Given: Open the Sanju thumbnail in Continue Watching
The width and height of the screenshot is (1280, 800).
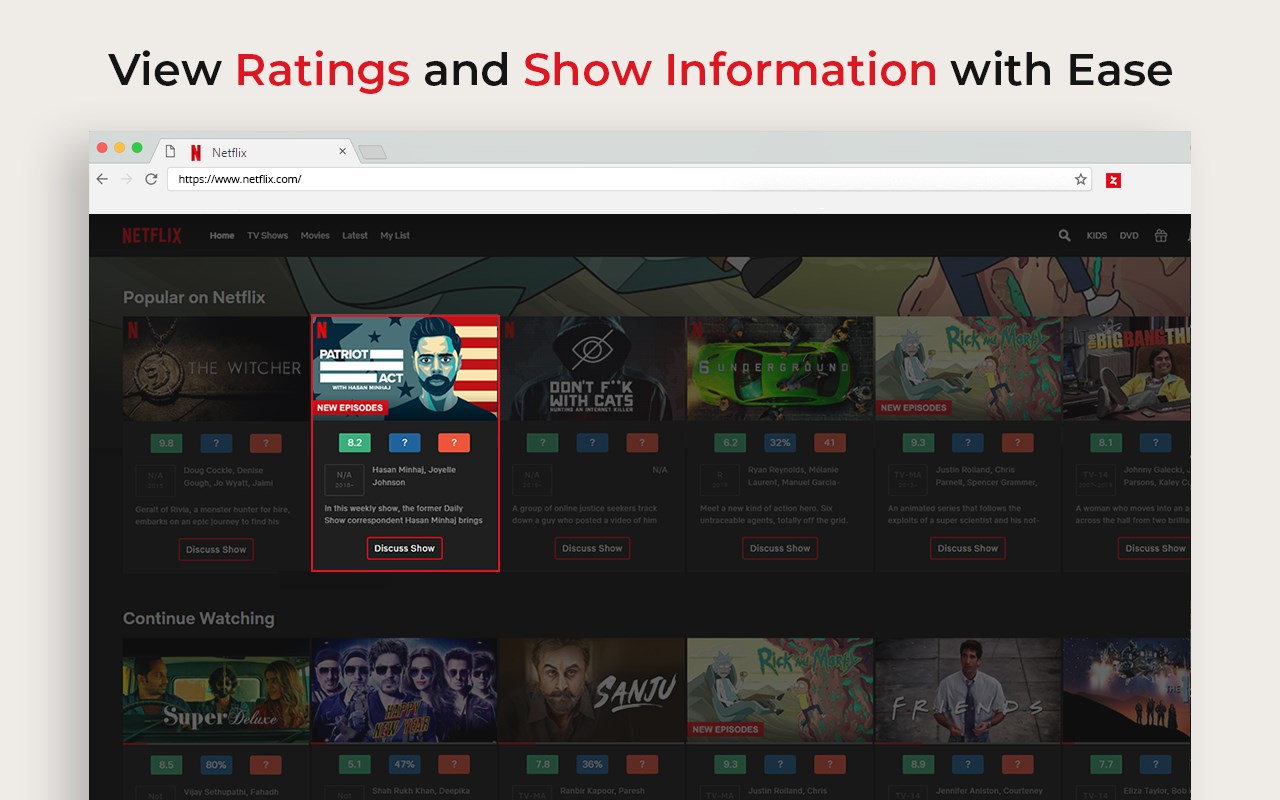Looking at the screenshot, I should [x=592, y=691].
